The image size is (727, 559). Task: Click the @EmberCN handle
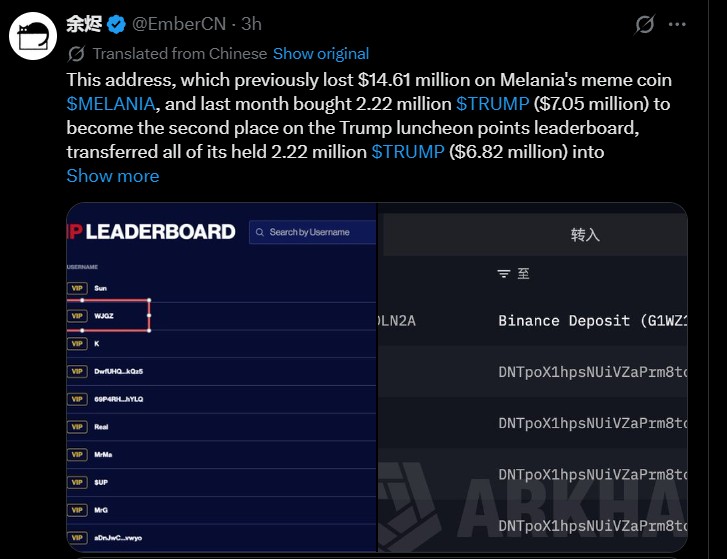coord(179,24)
